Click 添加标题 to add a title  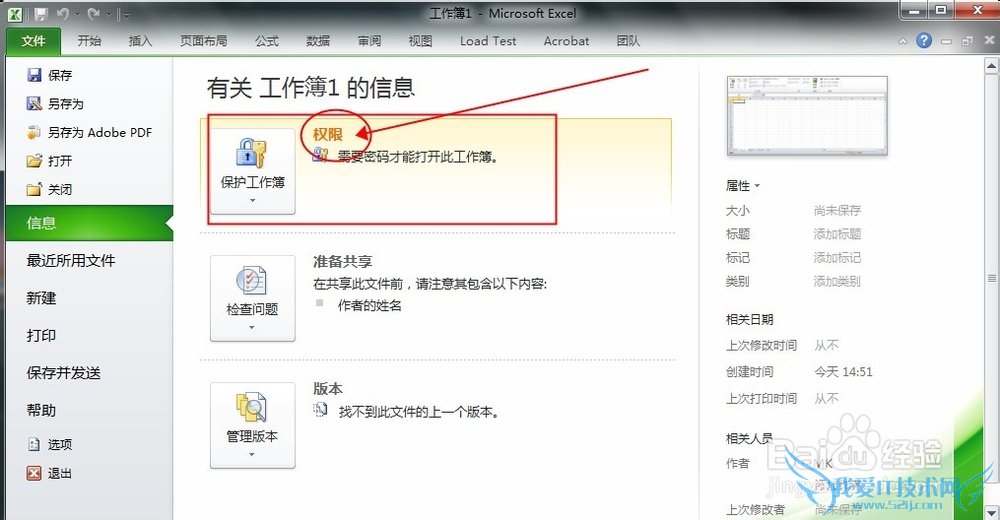[x=837, y=234]
